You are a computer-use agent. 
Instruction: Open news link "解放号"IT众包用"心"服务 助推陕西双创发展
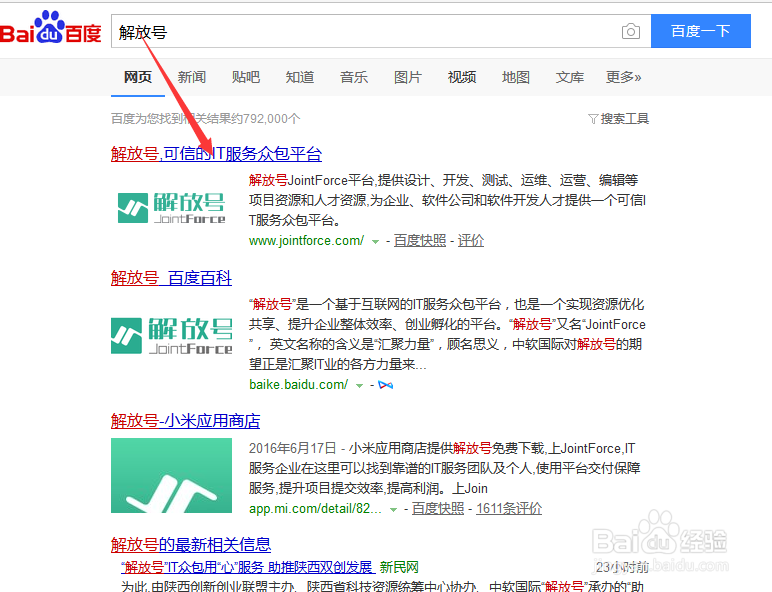(248, 567)
